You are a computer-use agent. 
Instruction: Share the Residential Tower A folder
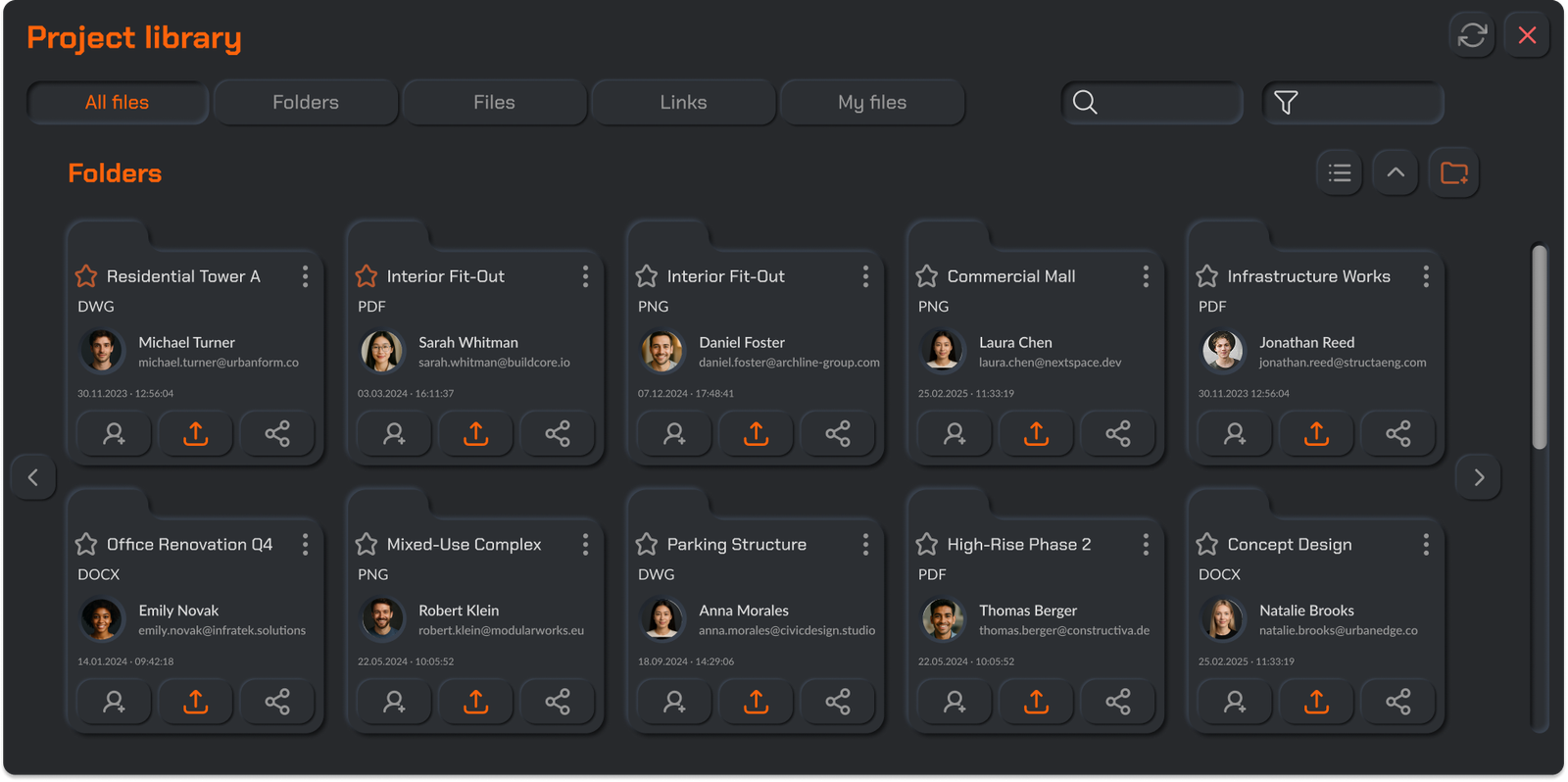[x=277, y=434]
